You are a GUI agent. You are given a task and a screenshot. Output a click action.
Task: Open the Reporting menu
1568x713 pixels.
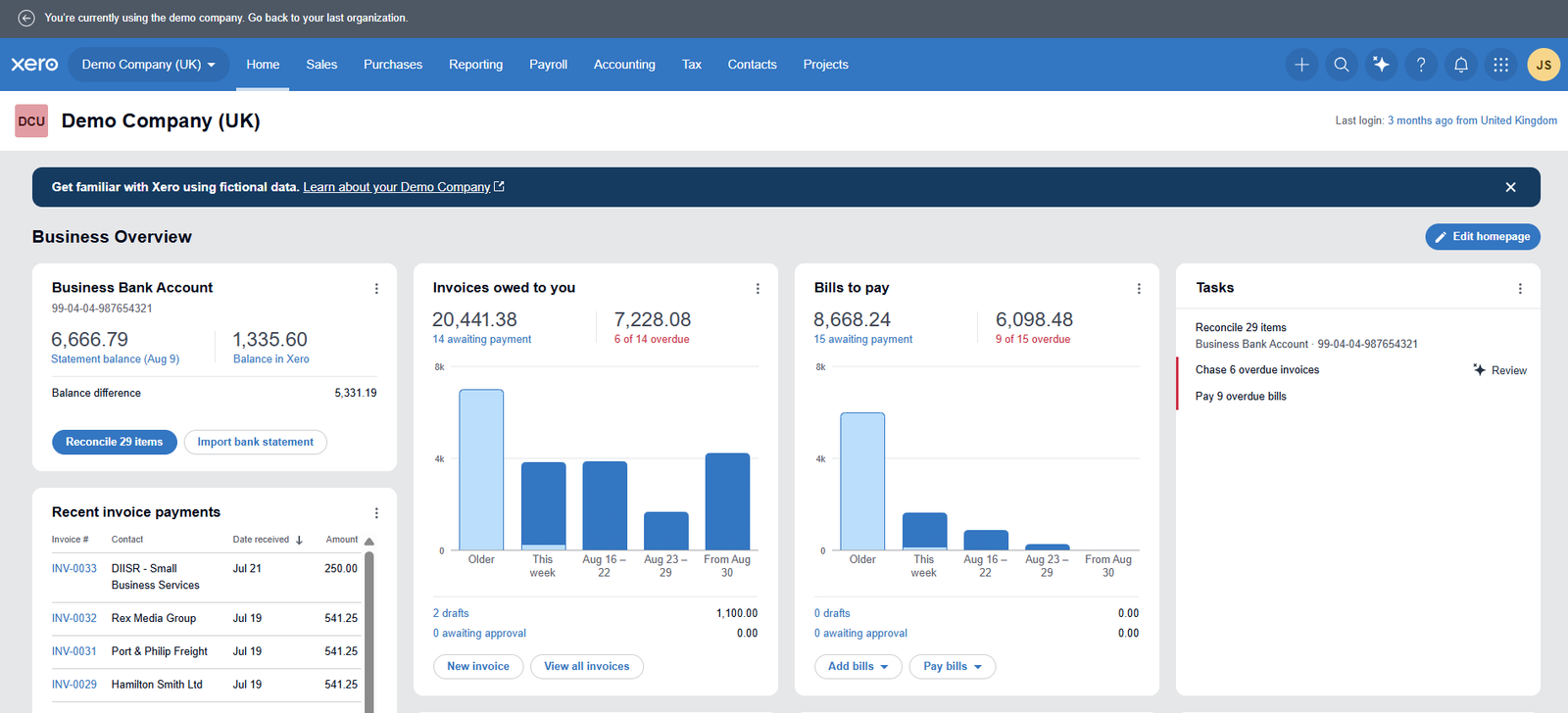click(x=475, y=65)
